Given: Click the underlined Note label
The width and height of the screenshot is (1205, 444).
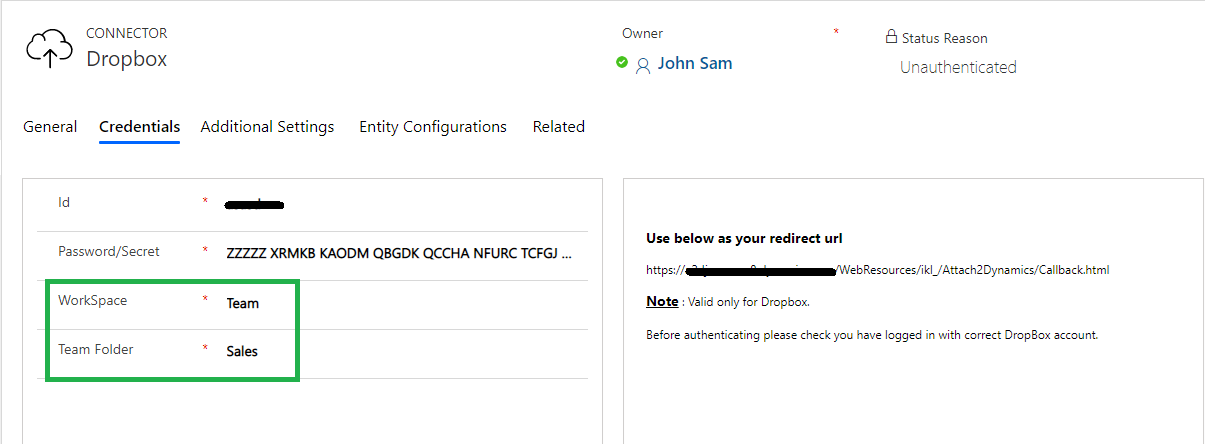Looking at the screenshot, I should pyautogui.click(x=662, y=301).
